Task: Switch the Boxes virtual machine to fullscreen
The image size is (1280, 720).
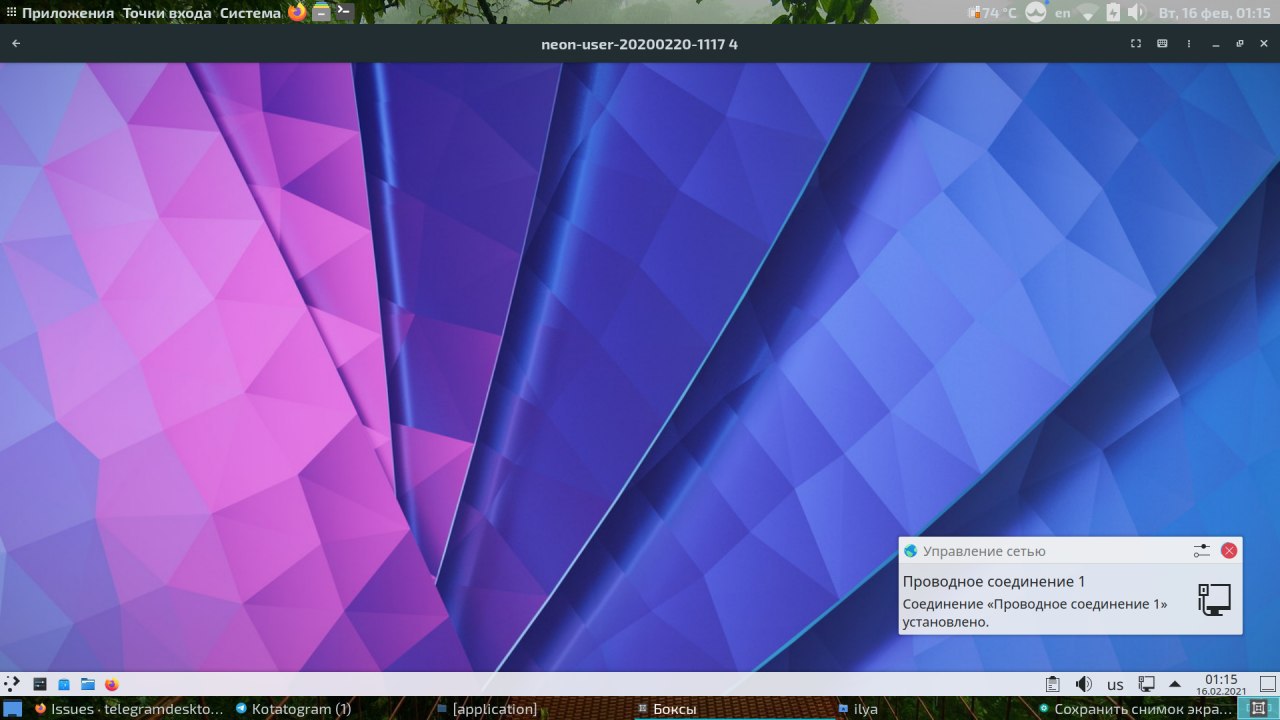Action: (x=1136, y=44)
